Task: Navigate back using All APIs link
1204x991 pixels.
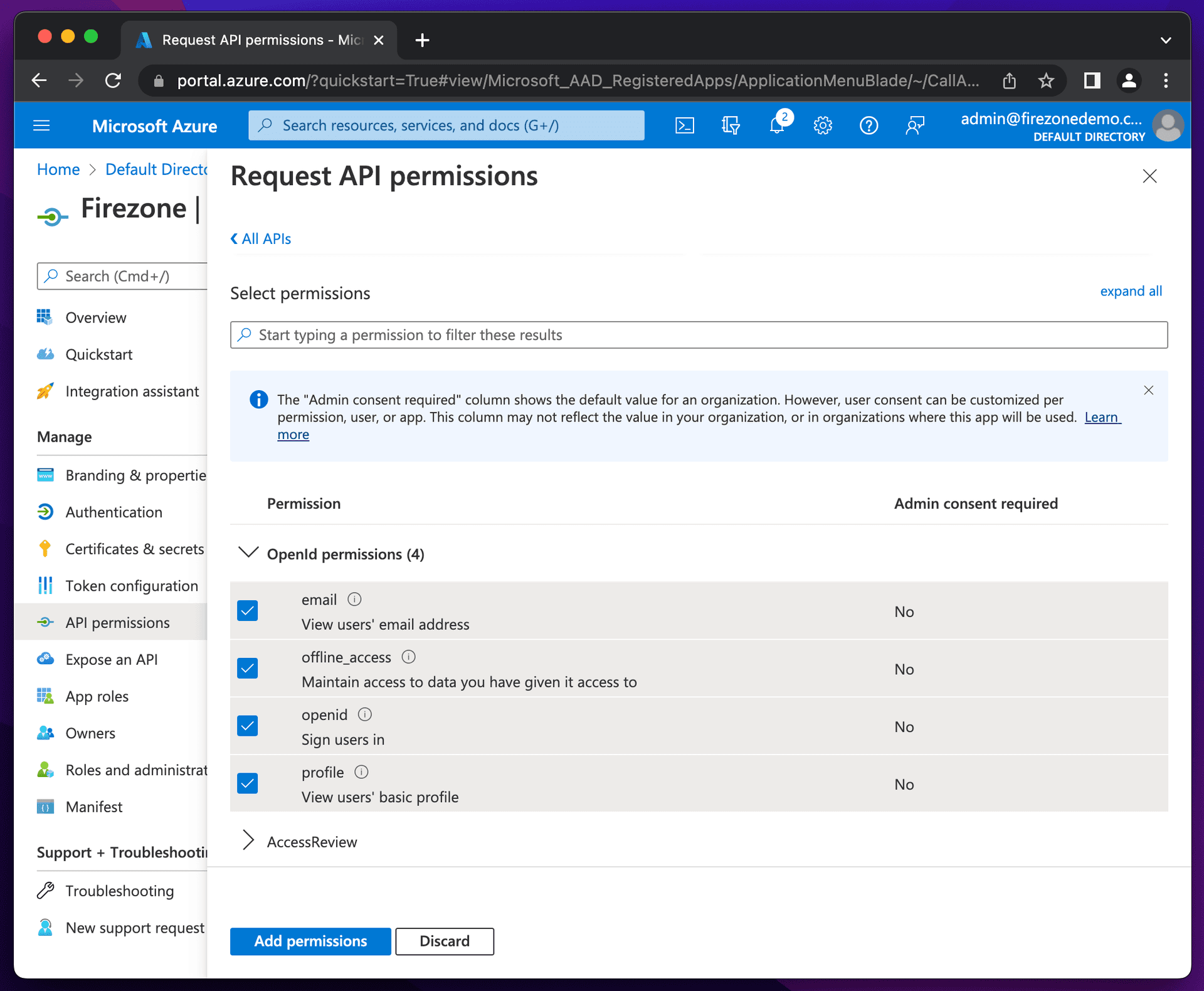Action: click(x=263, y=238)
